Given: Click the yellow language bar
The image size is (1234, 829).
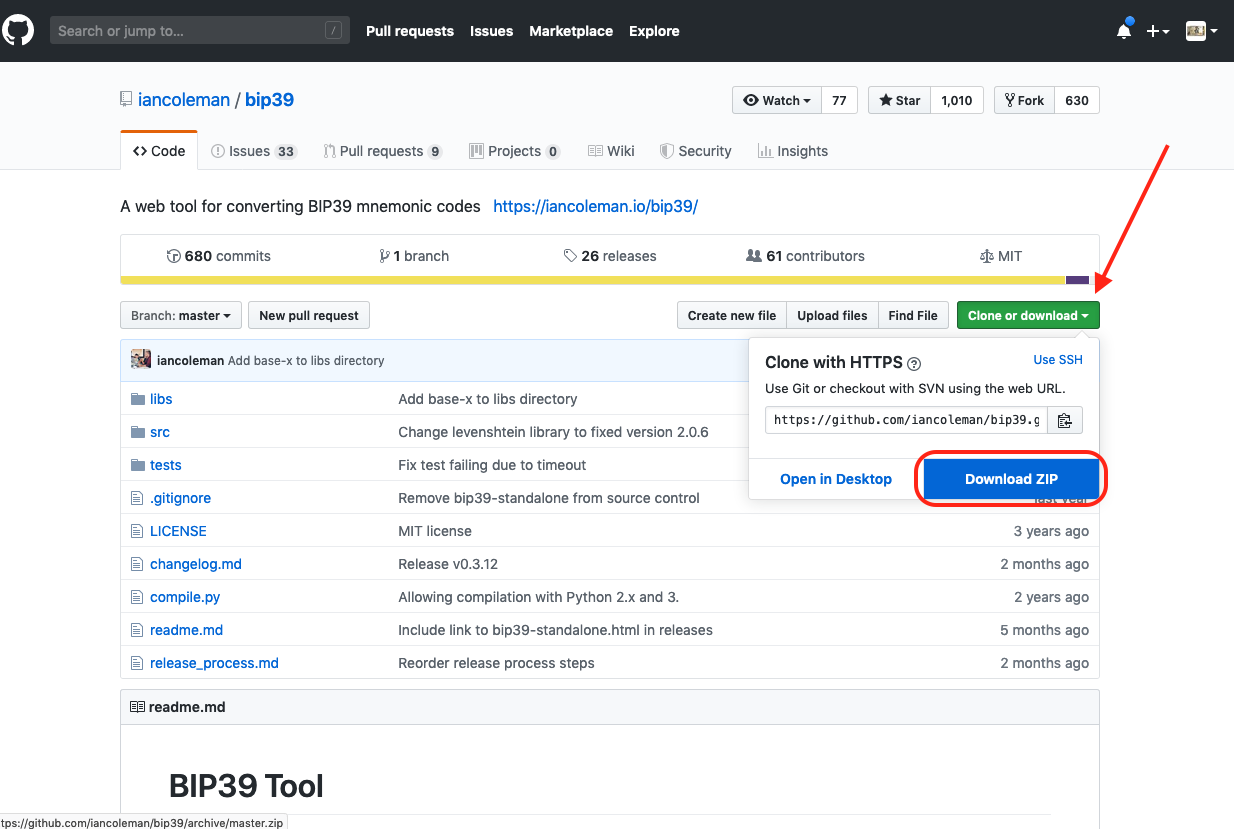Looking at the screenshot, I should [x=593, y=280].
